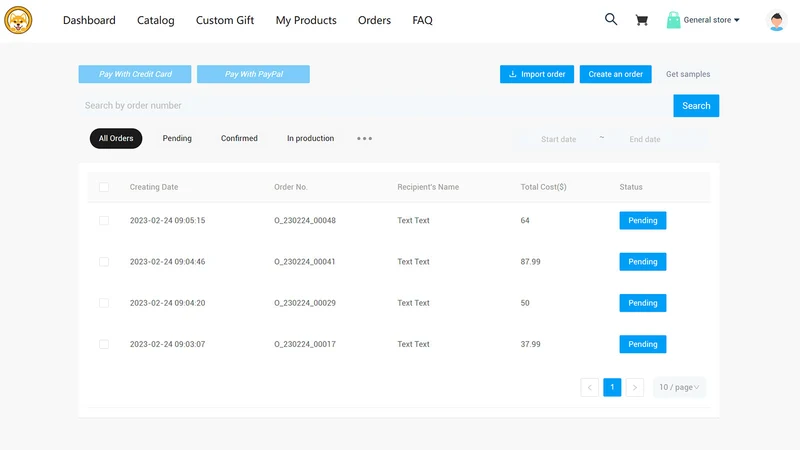Open the Start date picker
Image resolution: width=800 pixels, height=450 pixels.
pyautogui.click(x=558, y=139)
